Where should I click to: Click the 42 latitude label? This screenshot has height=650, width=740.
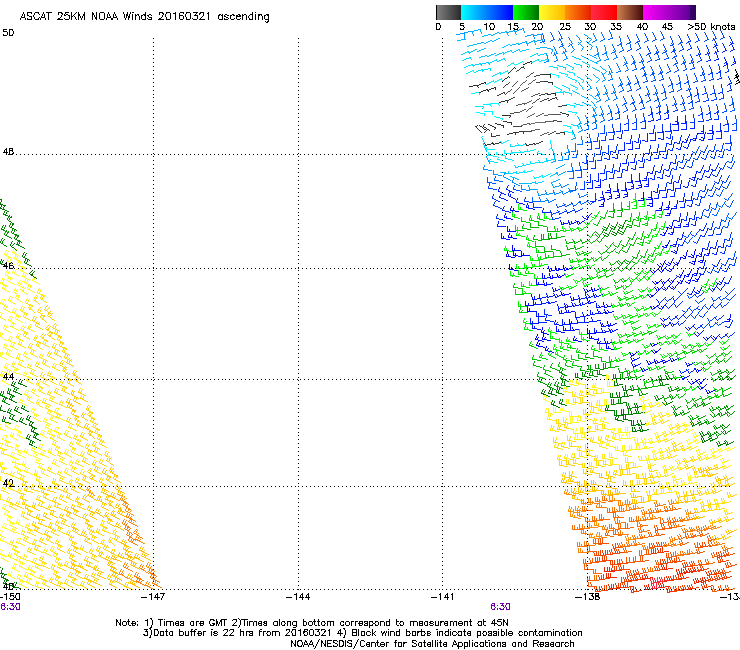[8, 483]
